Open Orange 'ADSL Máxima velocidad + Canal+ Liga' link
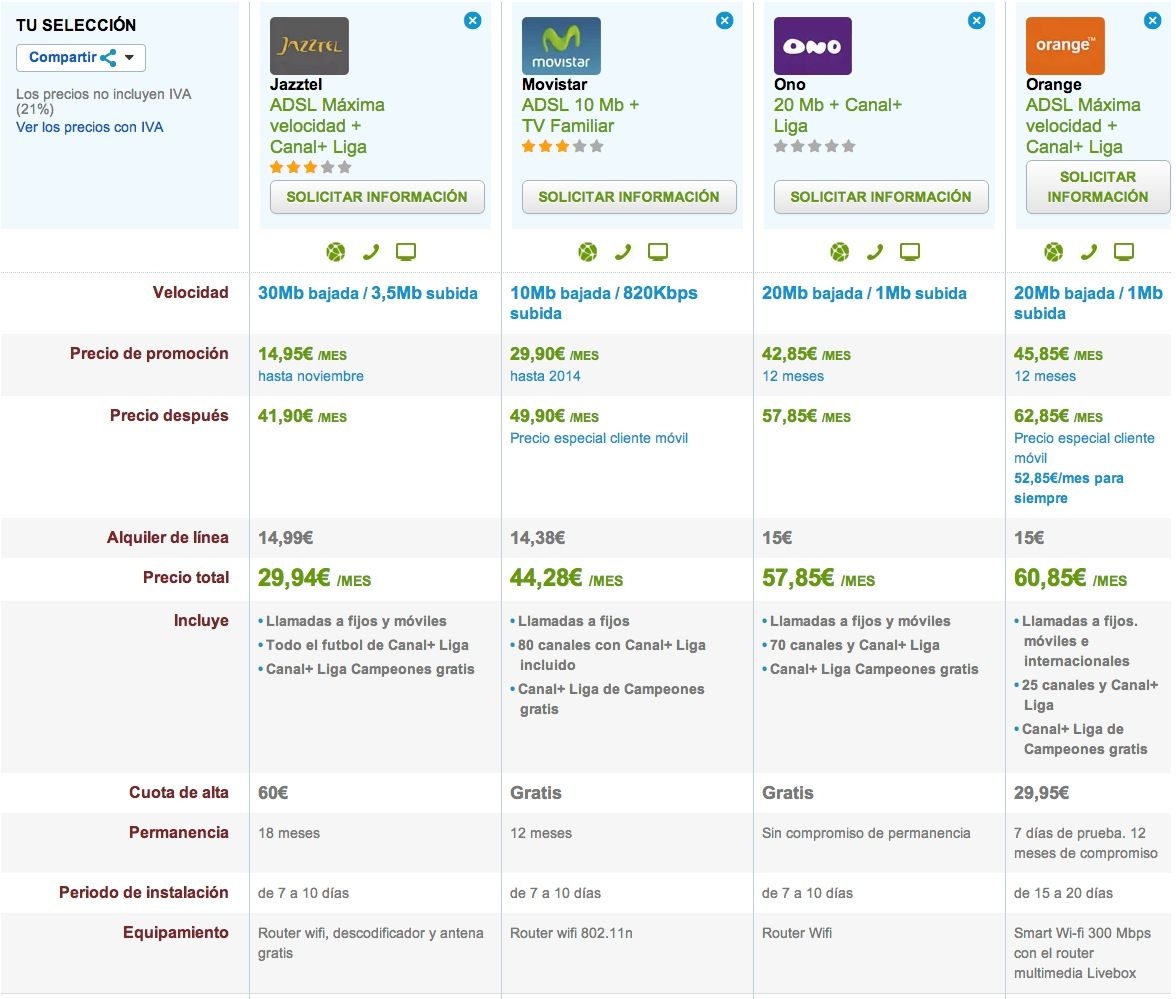The image size is (1176, 999). pos(1083,126)
